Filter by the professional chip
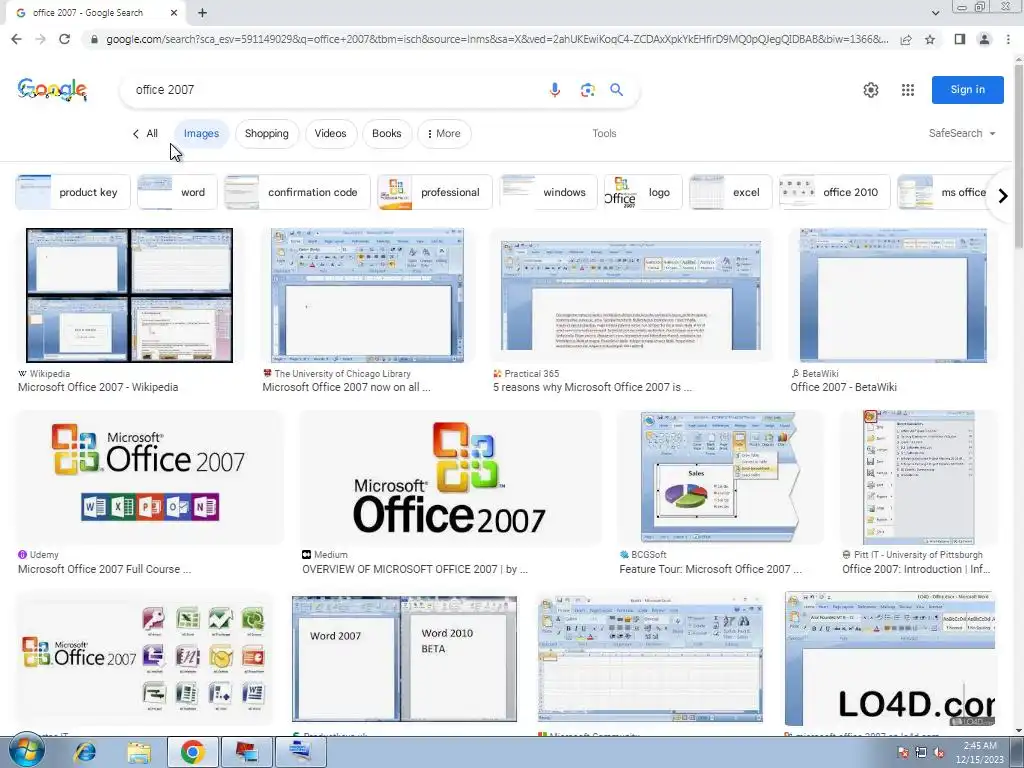 click(x=434, y=192)
